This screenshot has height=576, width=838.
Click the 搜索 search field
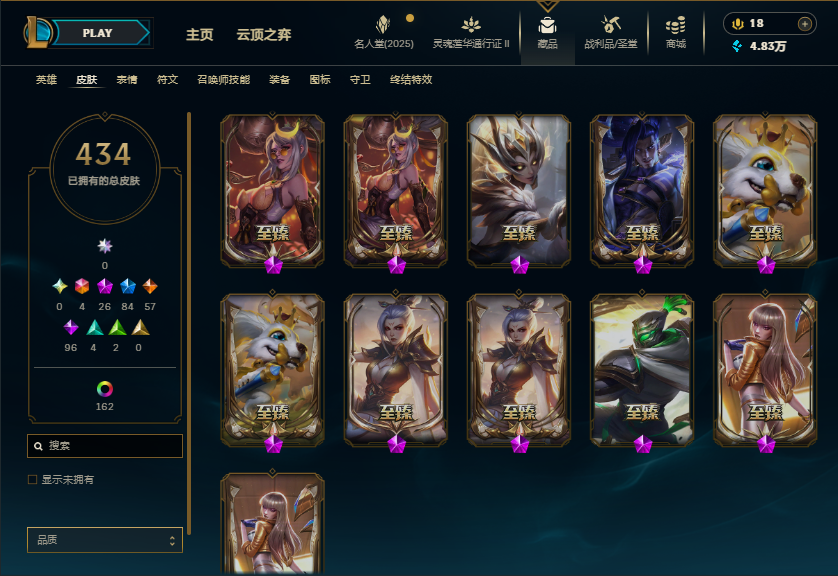click(x=105, y=446)
